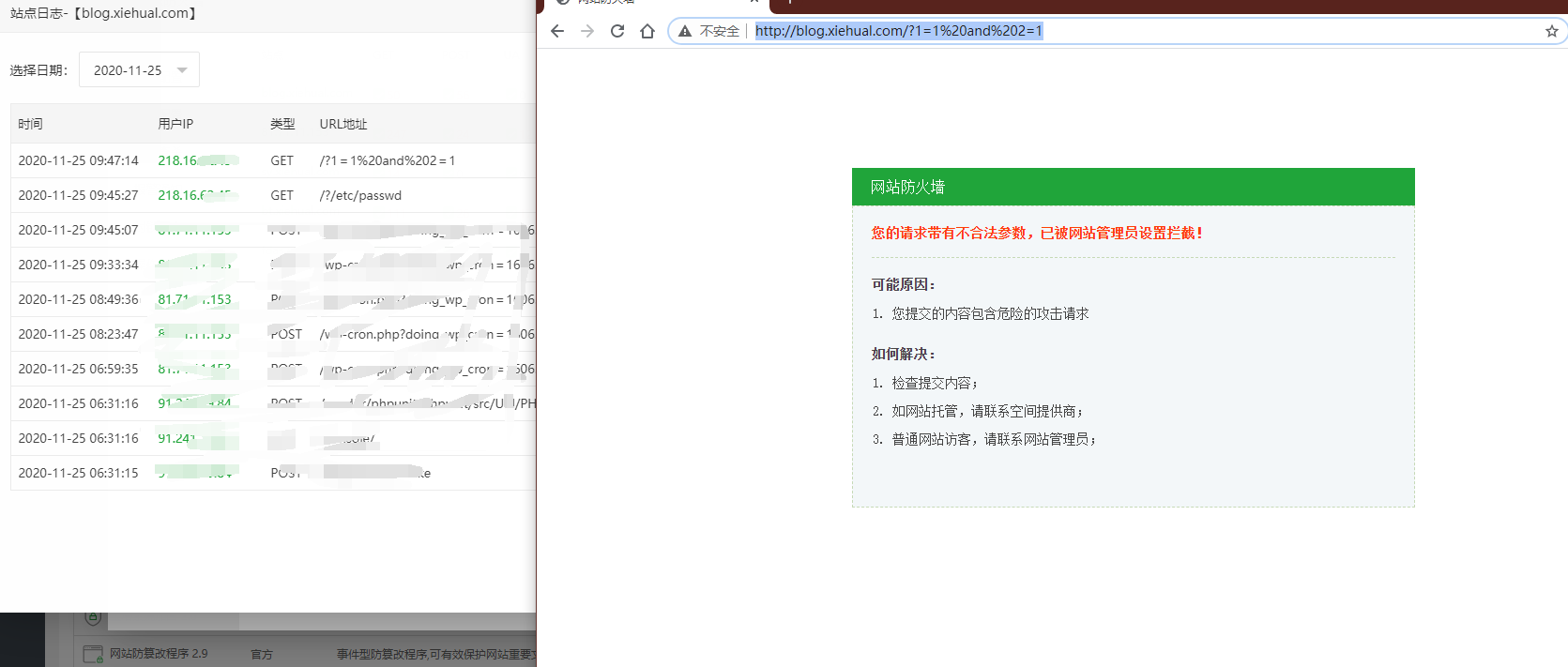Select the /?/etc/passwd URL log entry
Viewport: 1568px width, 667px height.
(x=360, y=195)
